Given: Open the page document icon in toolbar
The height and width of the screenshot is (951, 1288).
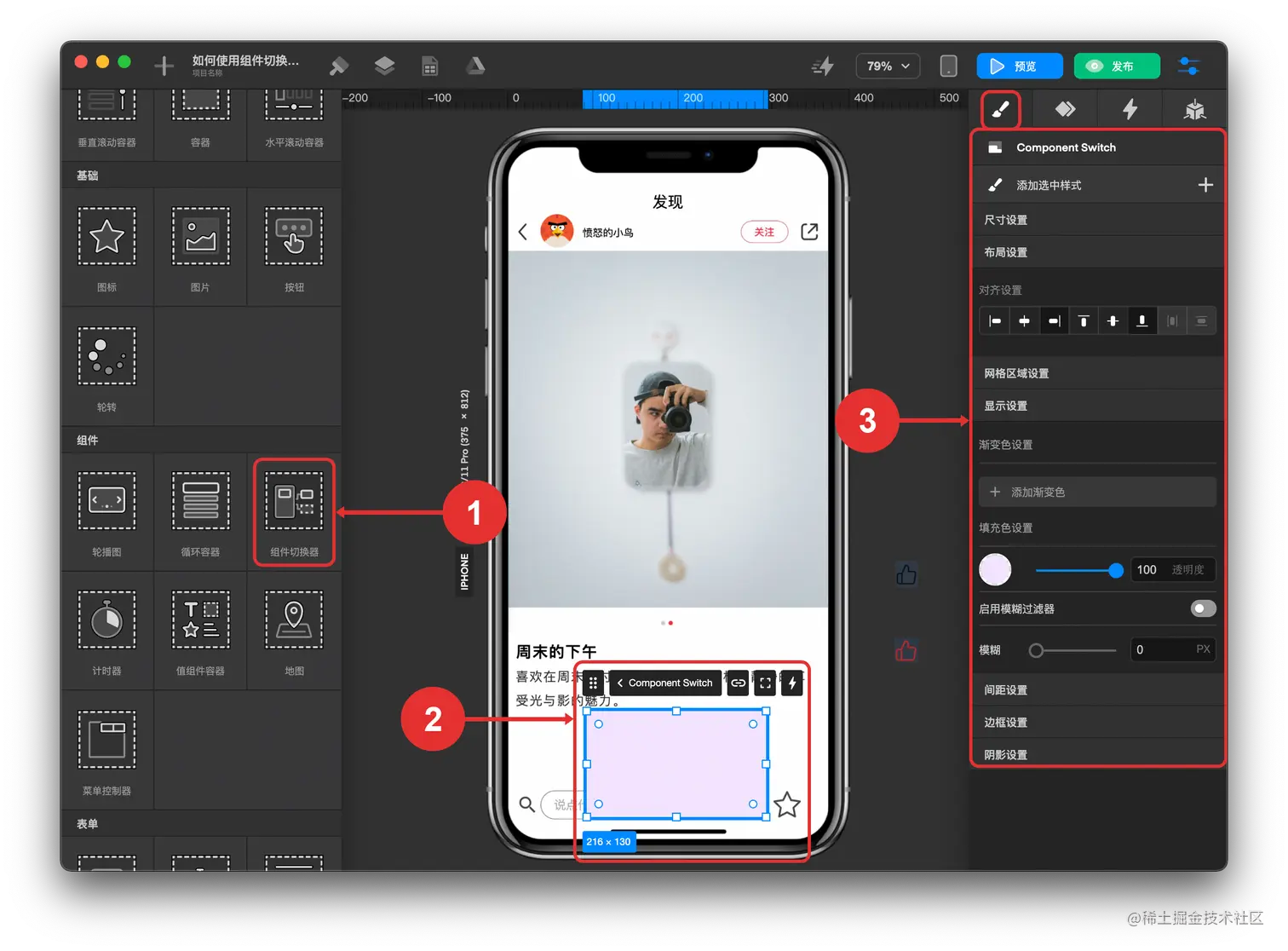Looking at the screenshot, I should 430,66.
